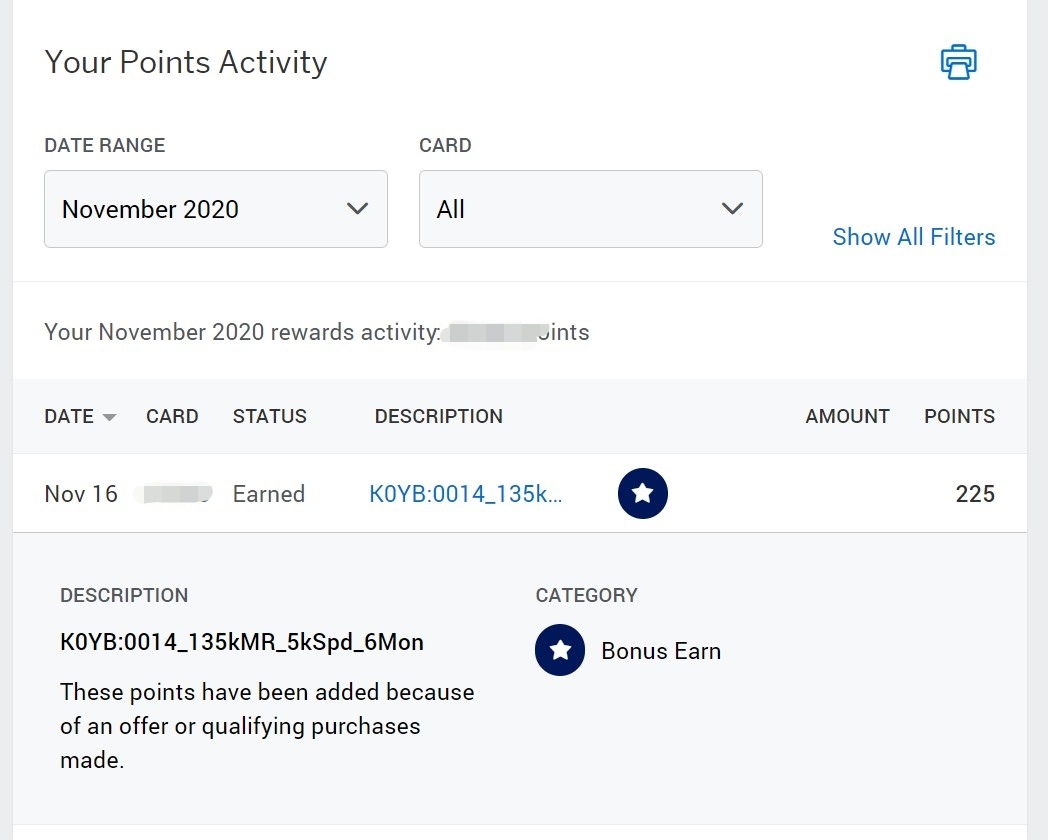Click the star icon in the Nov 16 row
This screenshot has width=1048, height=840.
(x=642, y=494)
